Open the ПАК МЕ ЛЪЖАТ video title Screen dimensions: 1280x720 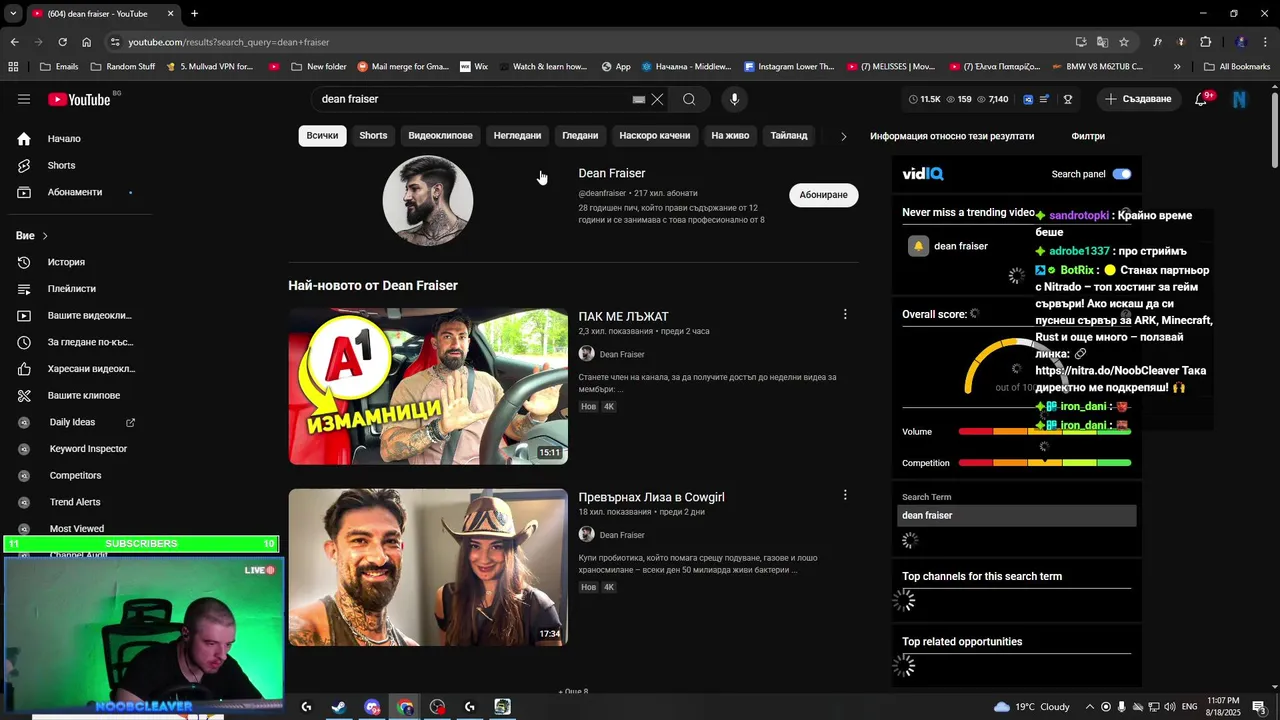coord(623,317)
